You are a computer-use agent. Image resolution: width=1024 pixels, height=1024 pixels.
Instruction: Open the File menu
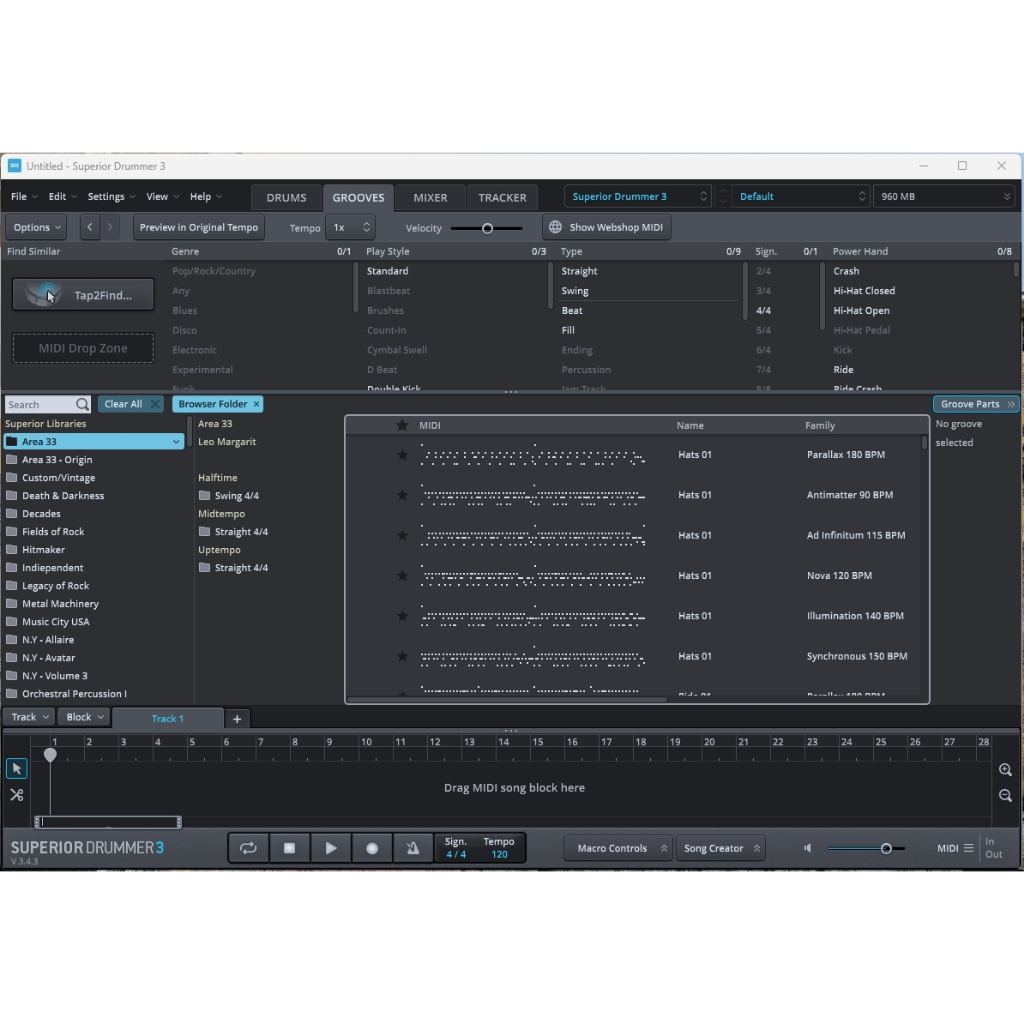point(24,197)
